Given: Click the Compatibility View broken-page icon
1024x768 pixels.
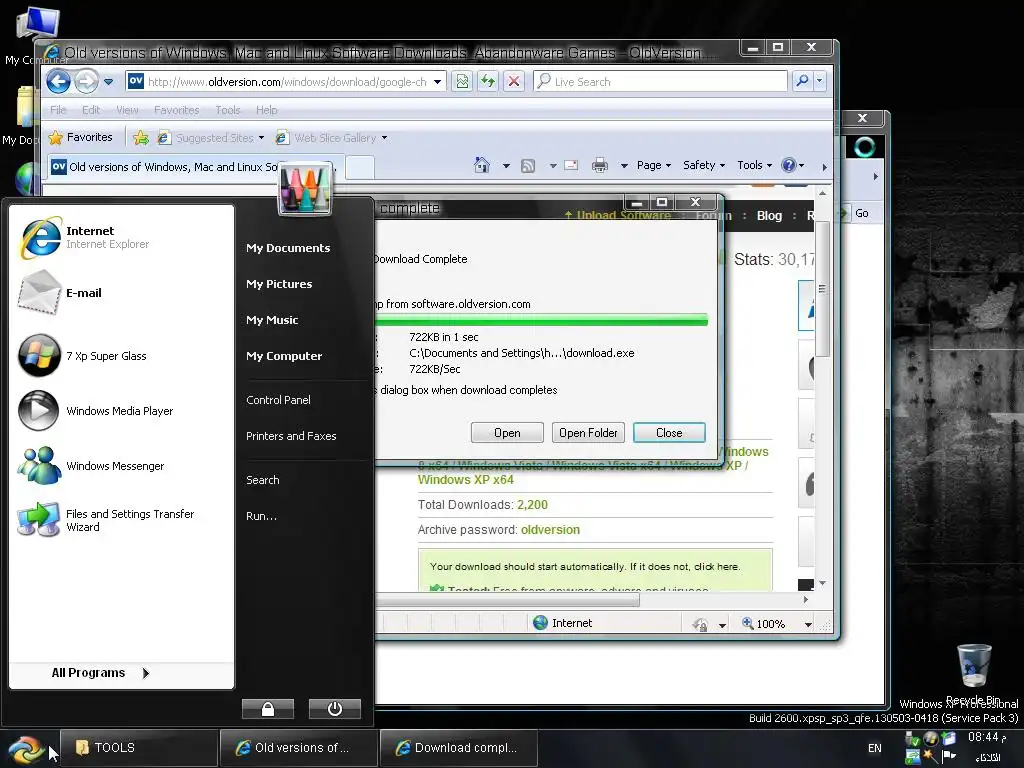Looking at the screenshot, I should 462,82.
